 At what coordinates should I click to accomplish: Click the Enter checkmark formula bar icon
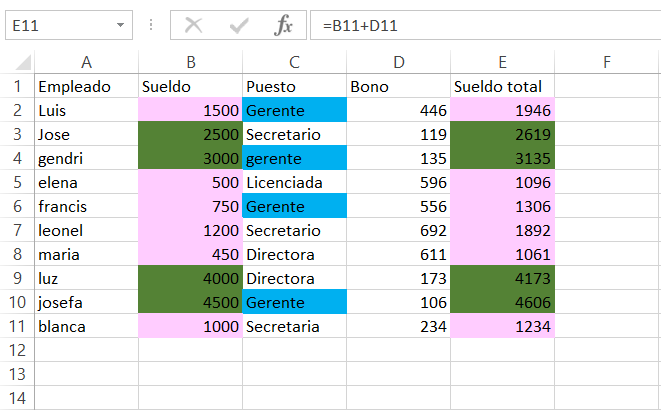(x=239, y=26)
